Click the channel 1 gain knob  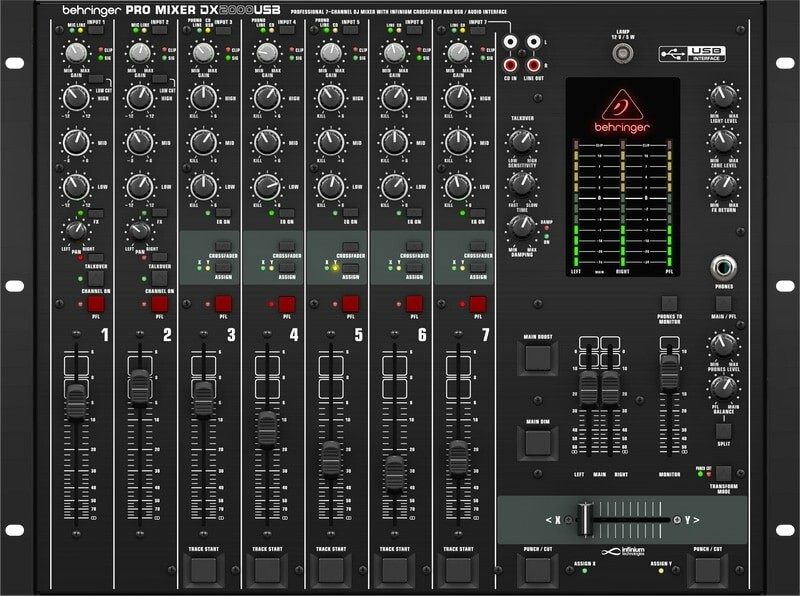pos(76,53)
